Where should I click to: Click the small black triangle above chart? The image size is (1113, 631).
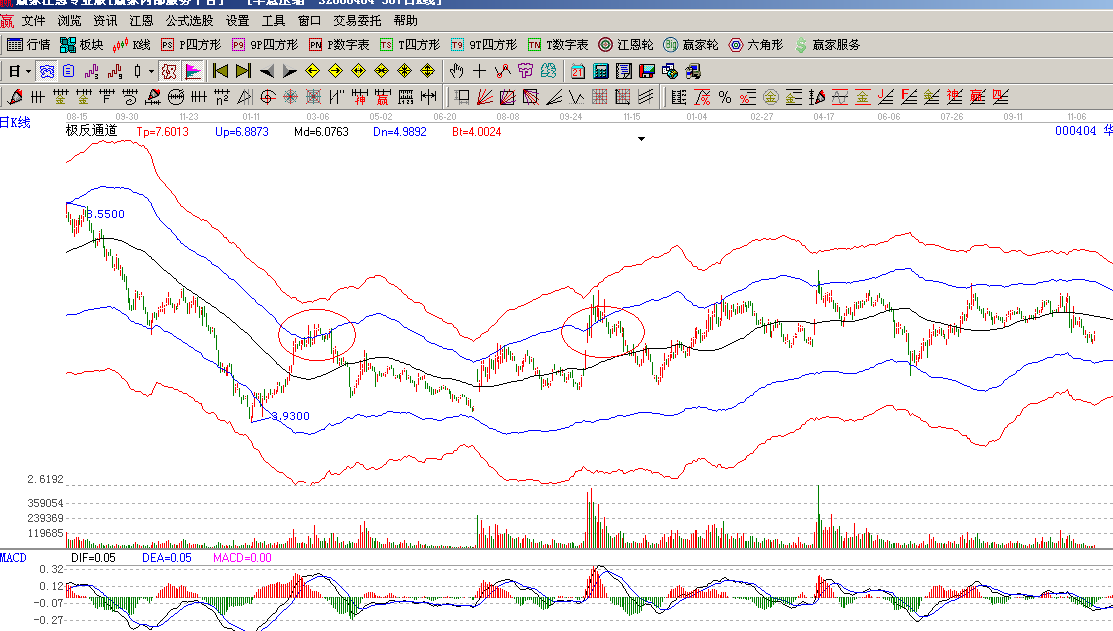641,140
